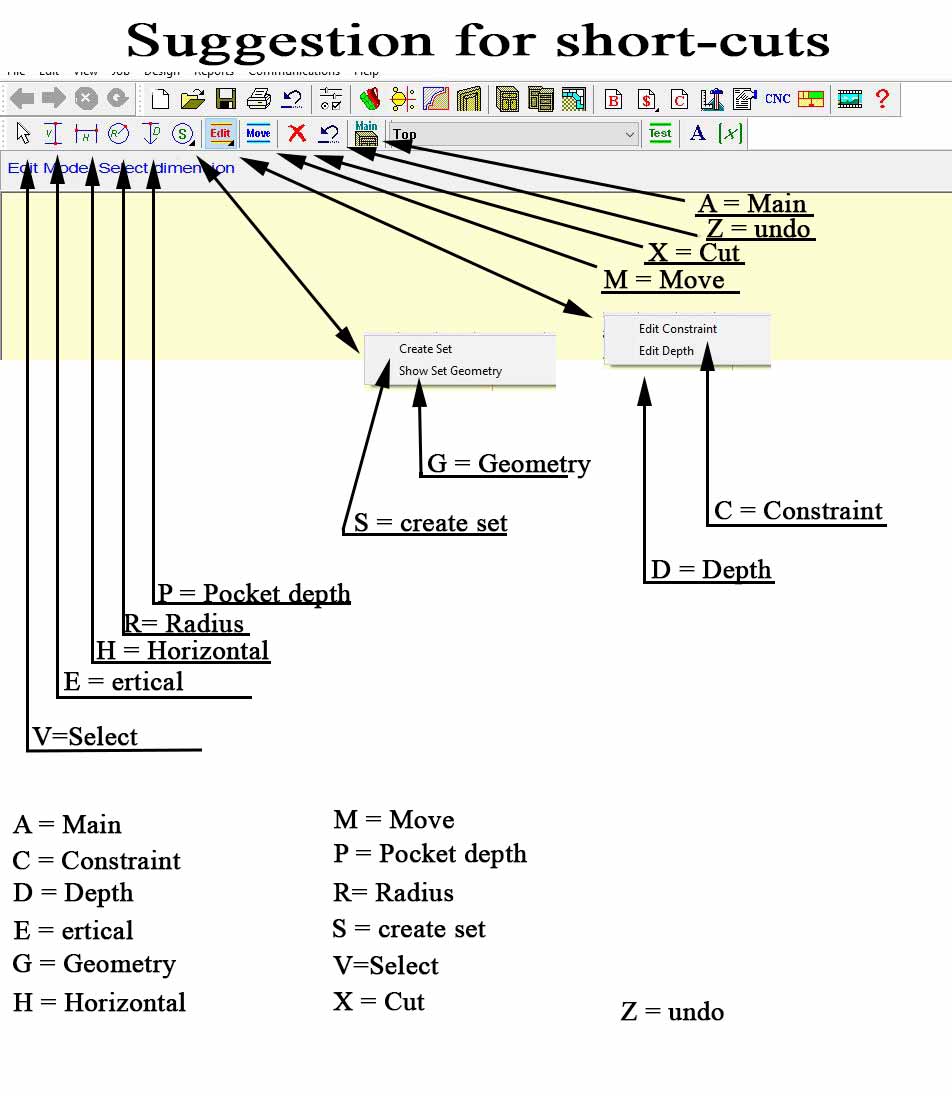Toggle the Test mode button
Screen dimensions: 952x1096
click(660, 134)
